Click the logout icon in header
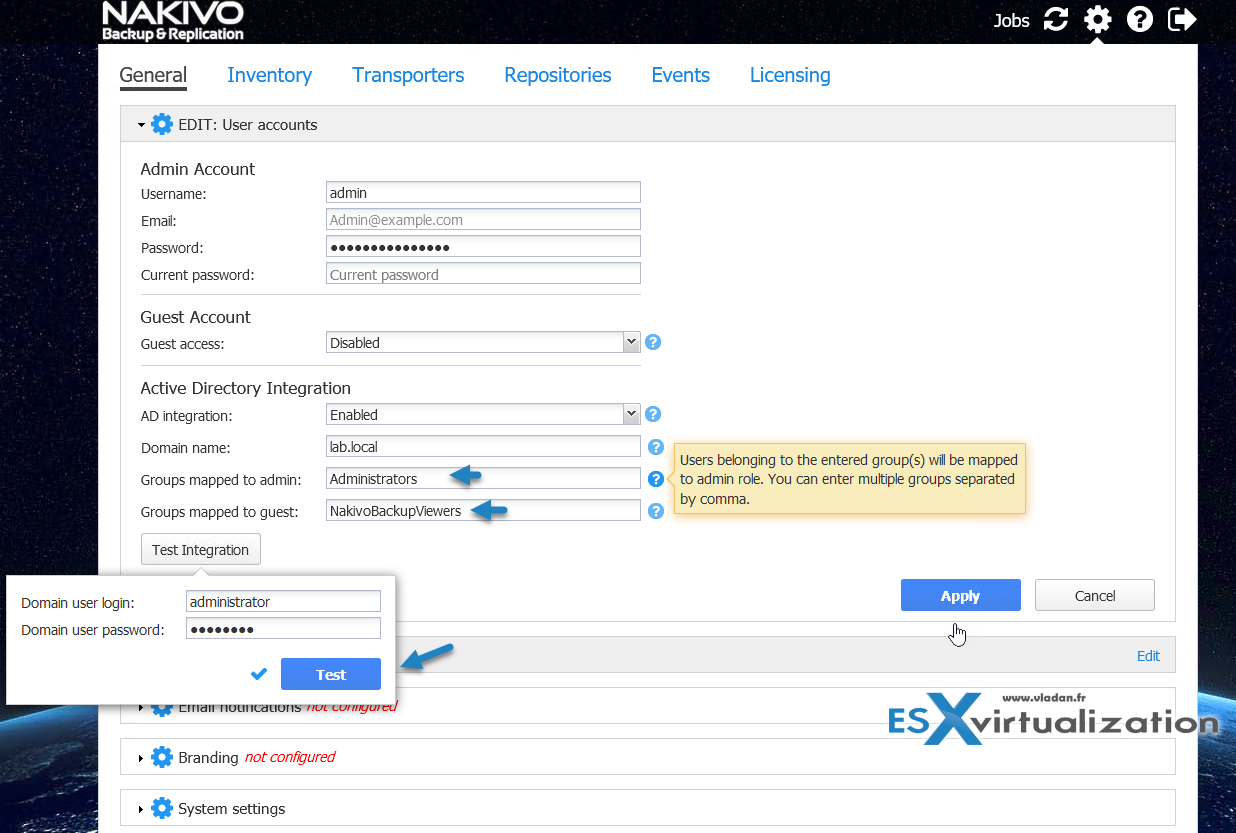This screenshot has height=833, width=1236. (1182, 19)
